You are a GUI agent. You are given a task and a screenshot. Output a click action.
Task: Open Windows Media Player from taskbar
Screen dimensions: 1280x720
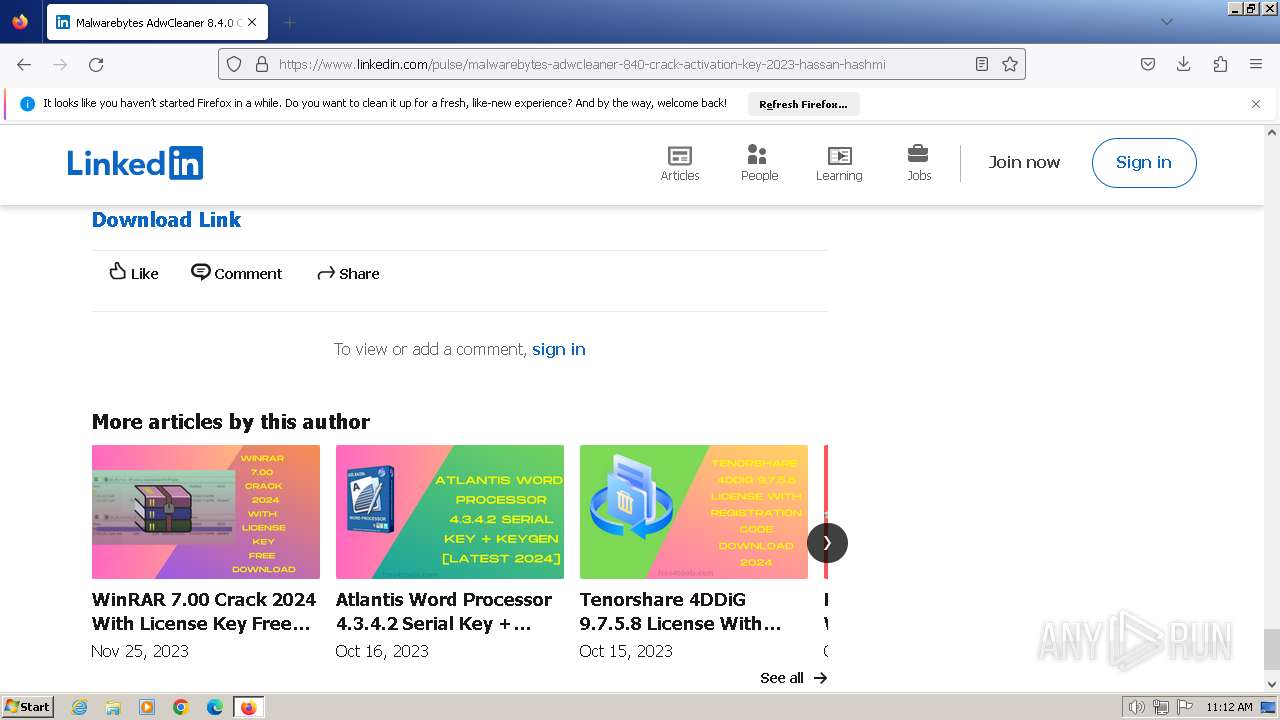click(147, 707)
